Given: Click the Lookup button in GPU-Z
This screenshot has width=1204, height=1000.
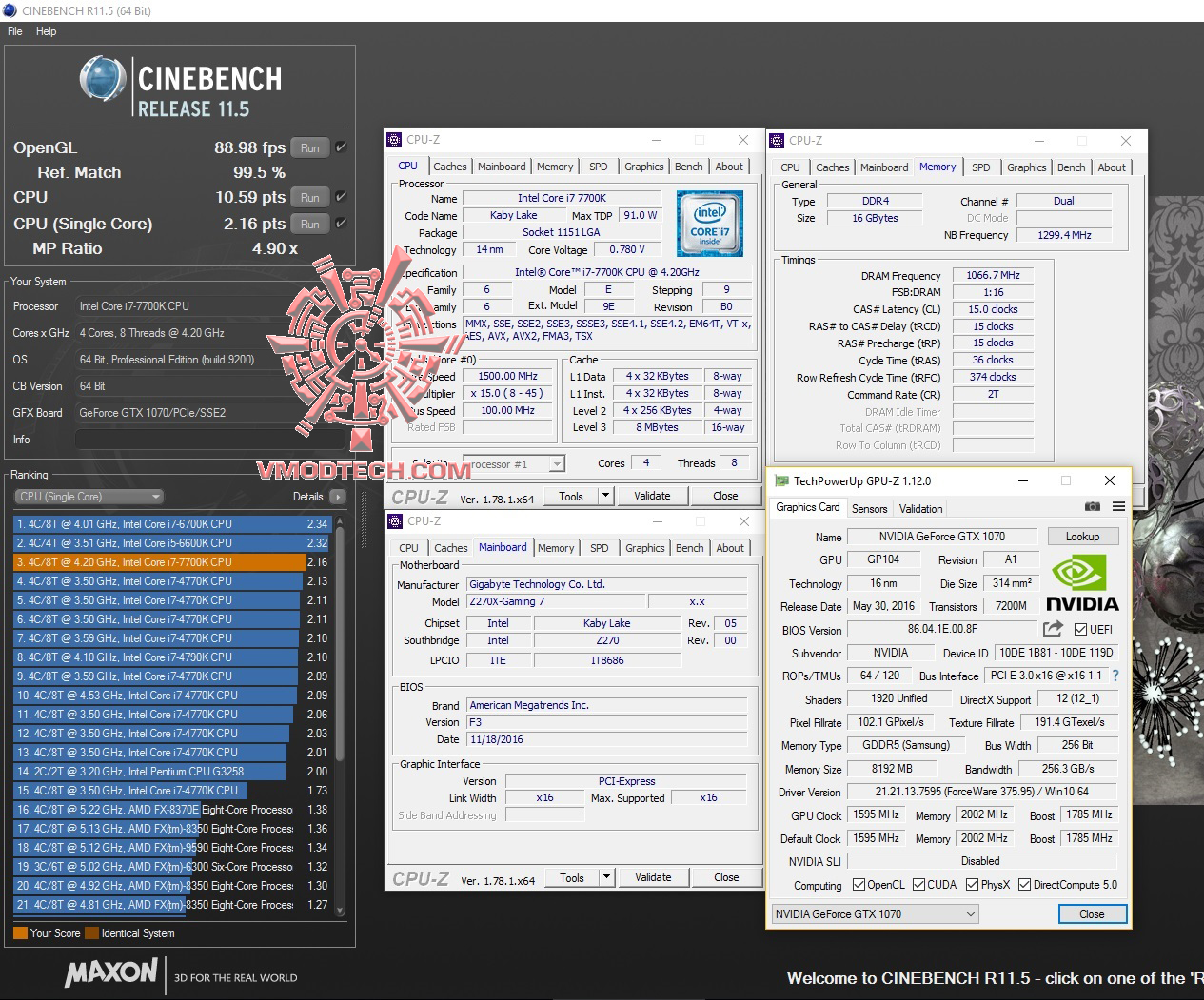Looking at the screenshot, I should click(1082, 536).
